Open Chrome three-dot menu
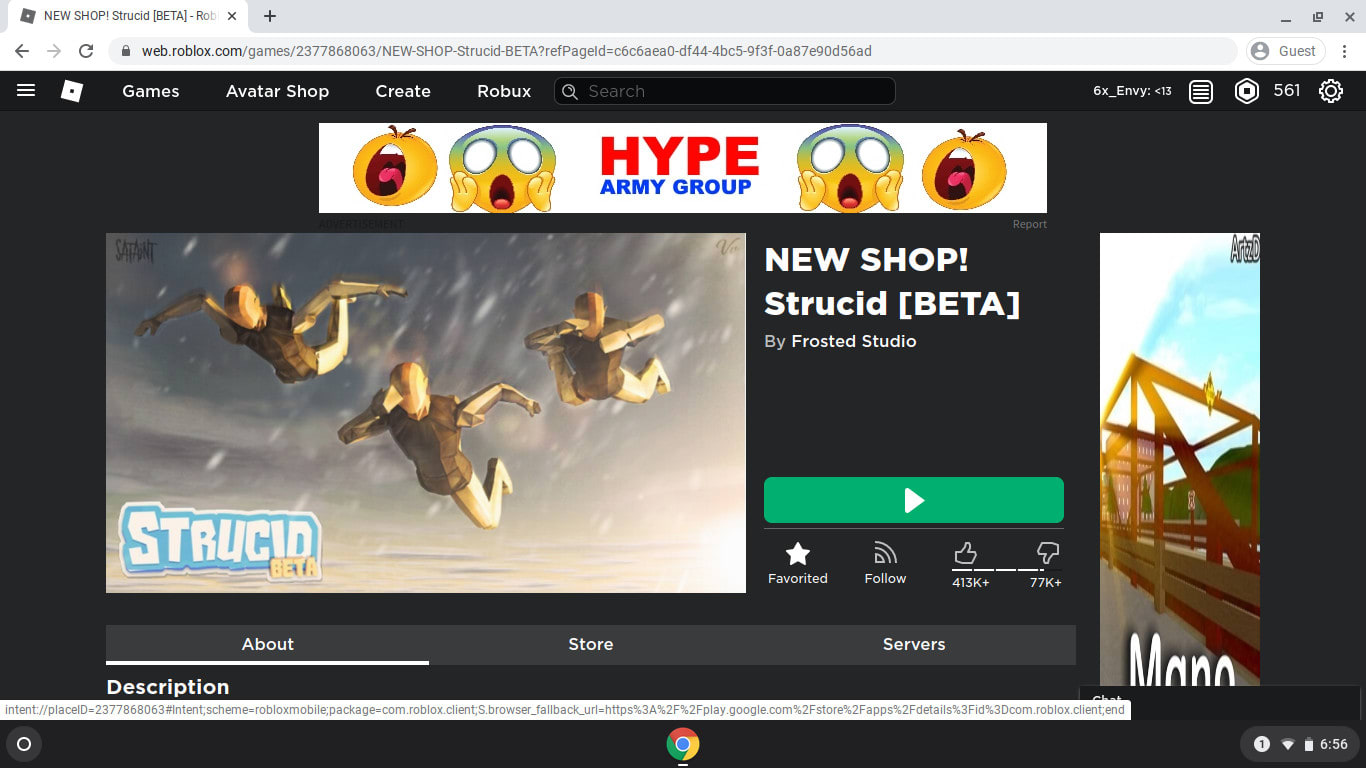The image size is (1366, 768). click(x=1344, y=51)
